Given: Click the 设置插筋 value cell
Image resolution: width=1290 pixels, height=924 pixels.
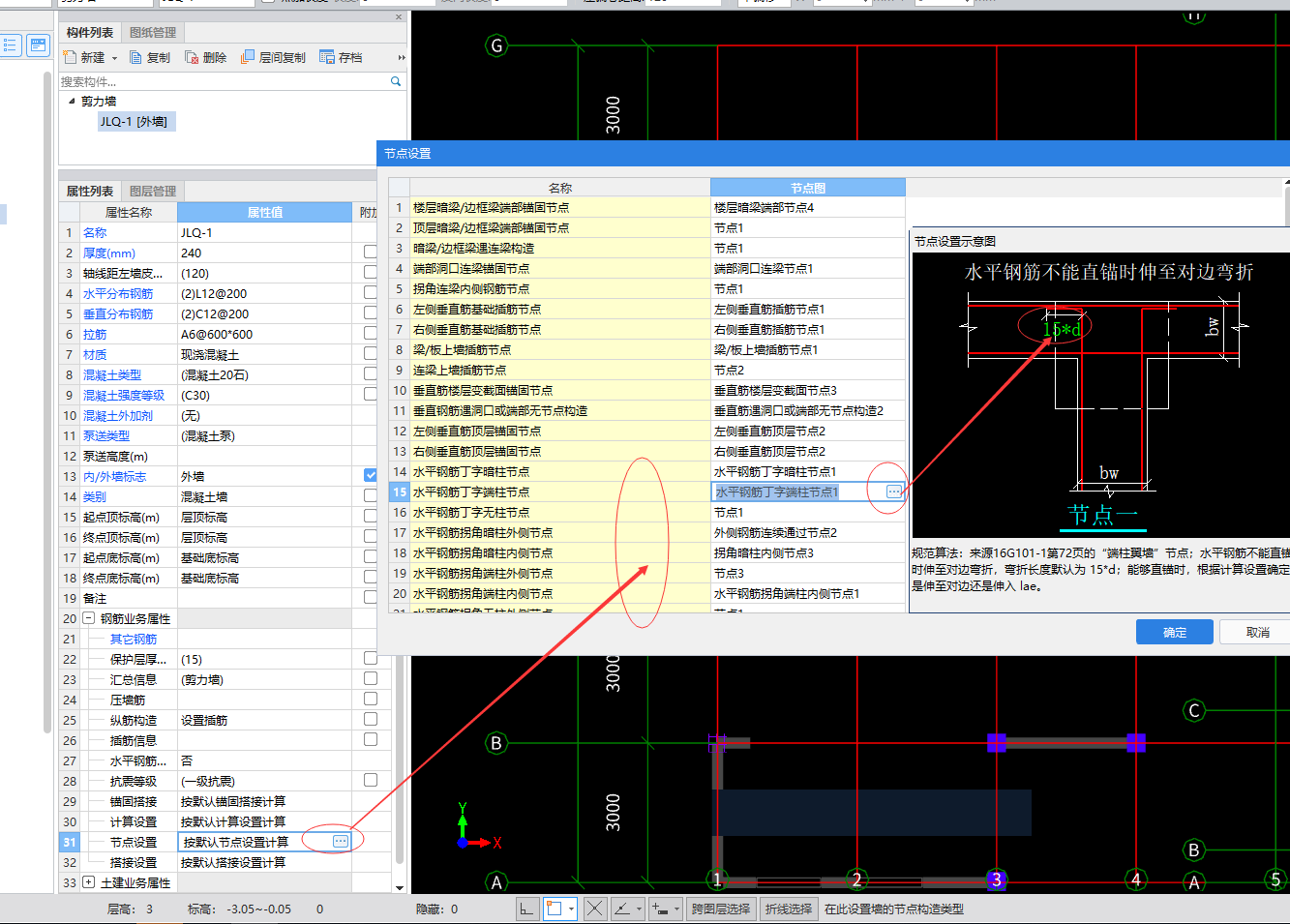Looking at the screenshot, I should point(264,720).
